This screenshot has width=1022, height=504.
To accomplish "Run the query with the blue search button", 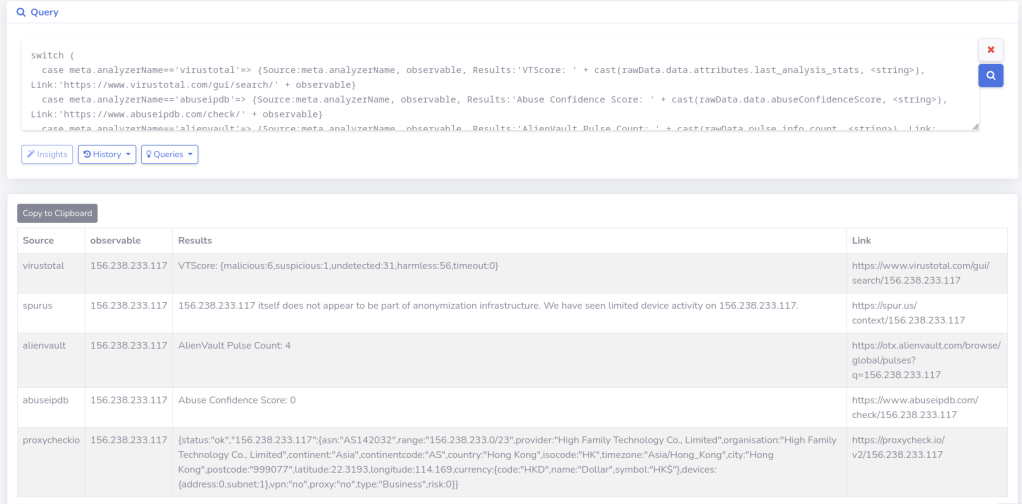I will [x=990, y=75].
